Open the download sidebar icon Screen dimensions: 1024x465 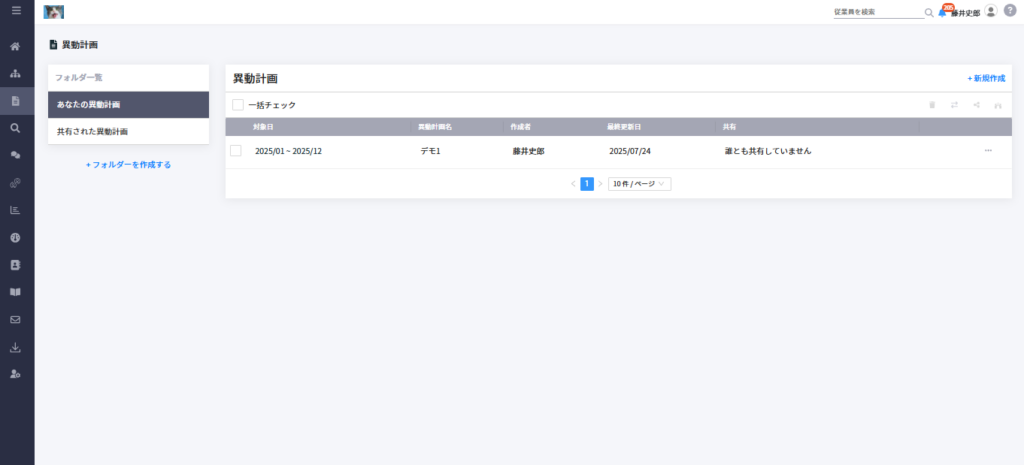(16, 347)
